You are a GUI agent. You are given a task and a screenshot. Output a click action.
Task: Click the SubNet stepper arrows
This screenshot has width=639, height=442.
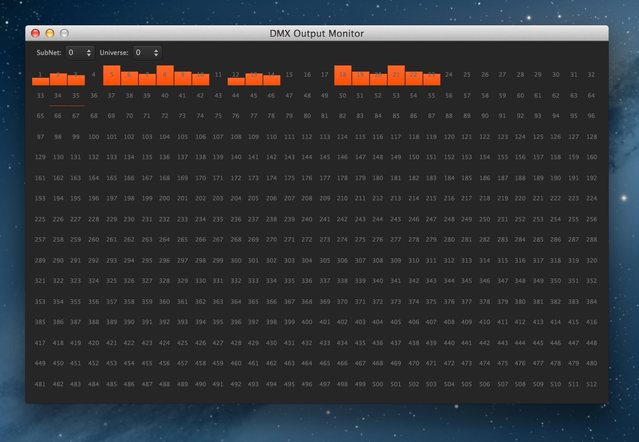pyautogui.click(x=89, y=53)
